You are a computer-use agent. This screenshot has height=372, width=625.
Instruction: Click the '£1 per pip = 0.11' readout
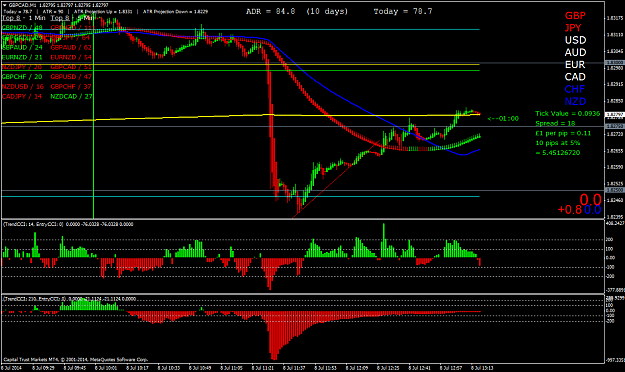(563, 133)
